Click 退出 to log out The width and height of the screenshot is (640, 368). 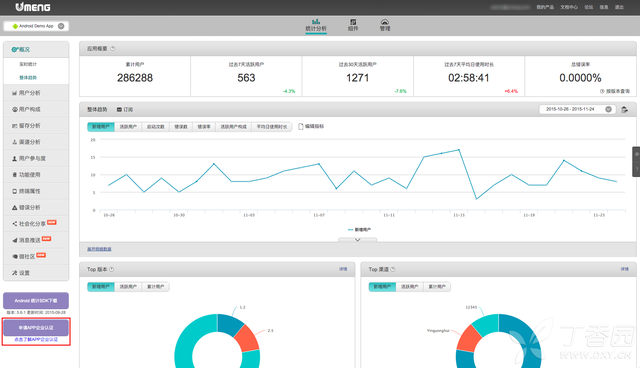coord(619,7)
